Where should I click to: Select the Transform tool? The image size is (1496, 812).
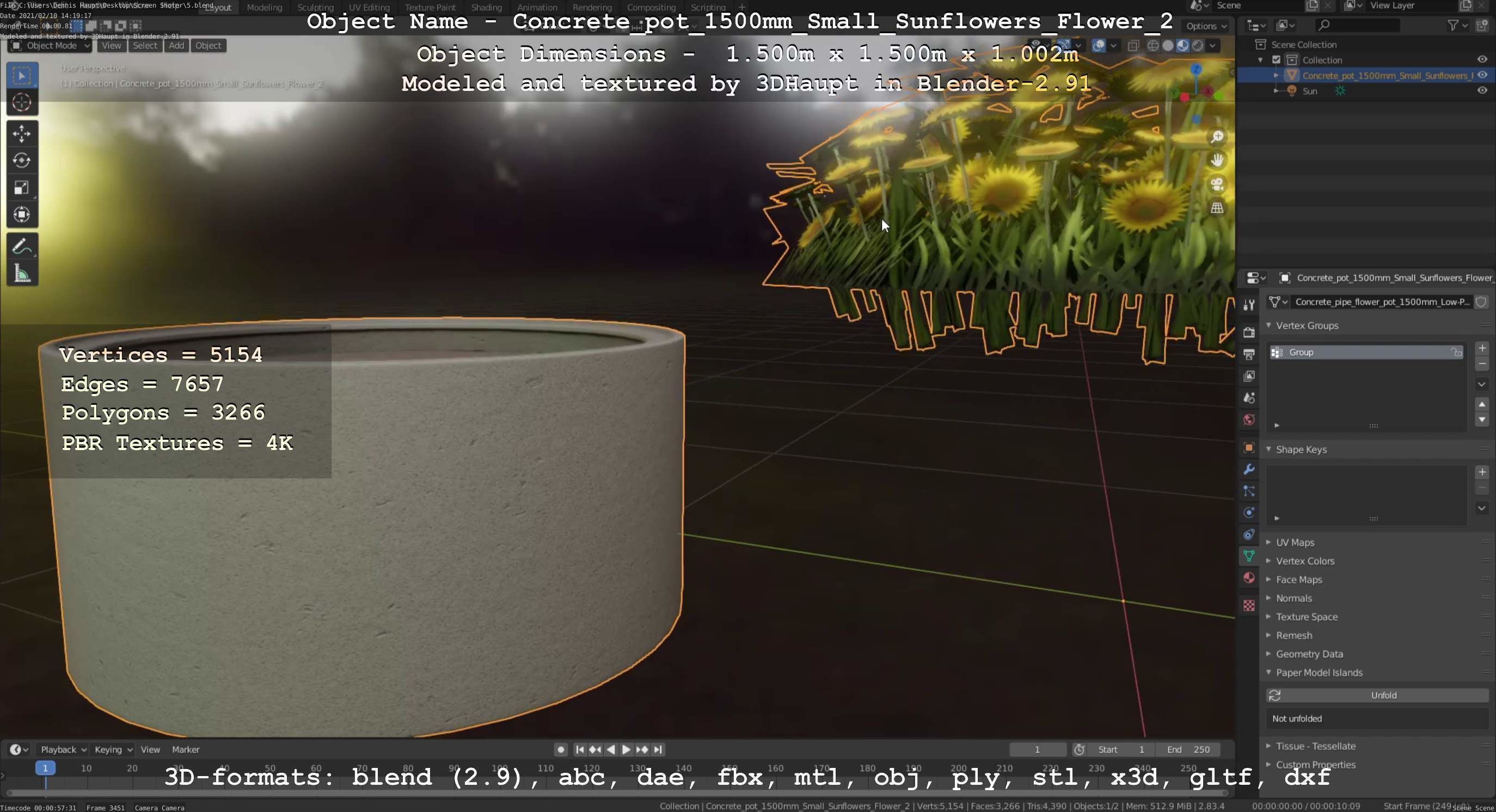tap(22, 214)
